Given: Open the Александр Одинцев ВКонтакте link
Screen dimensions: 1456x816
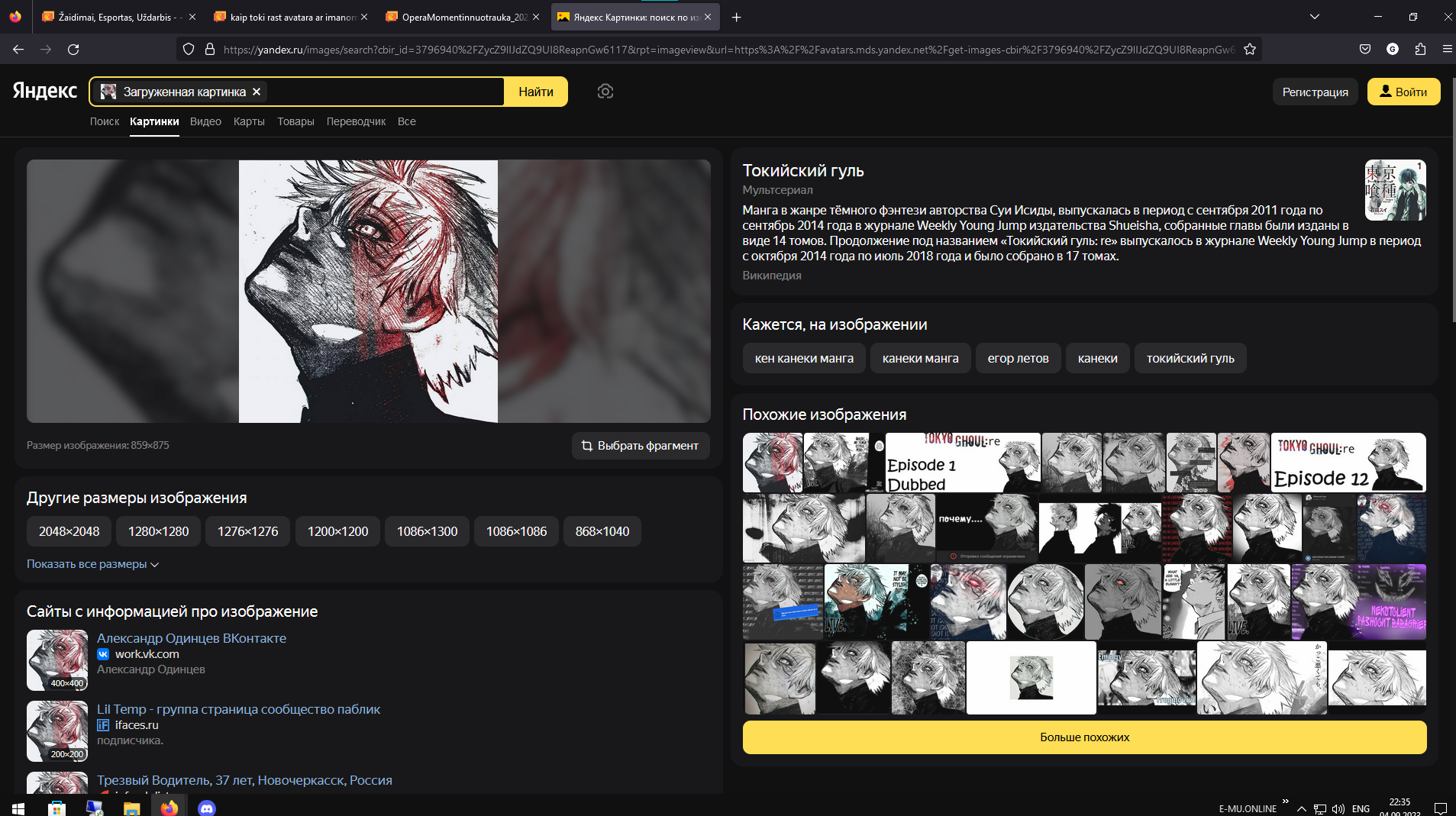Looking at the screenshot, I should (x=192, y=638).
